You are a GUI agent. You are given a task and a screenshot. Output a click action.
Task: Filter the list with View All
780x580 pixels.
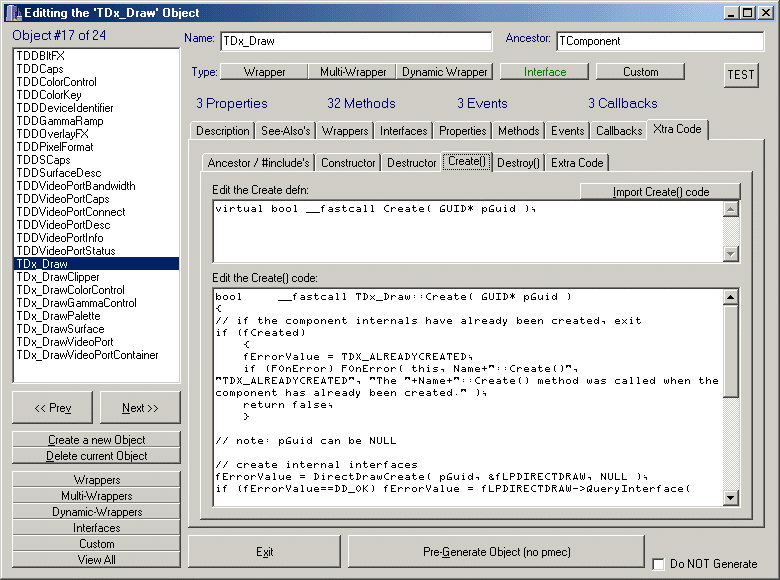tap(96, 560)
